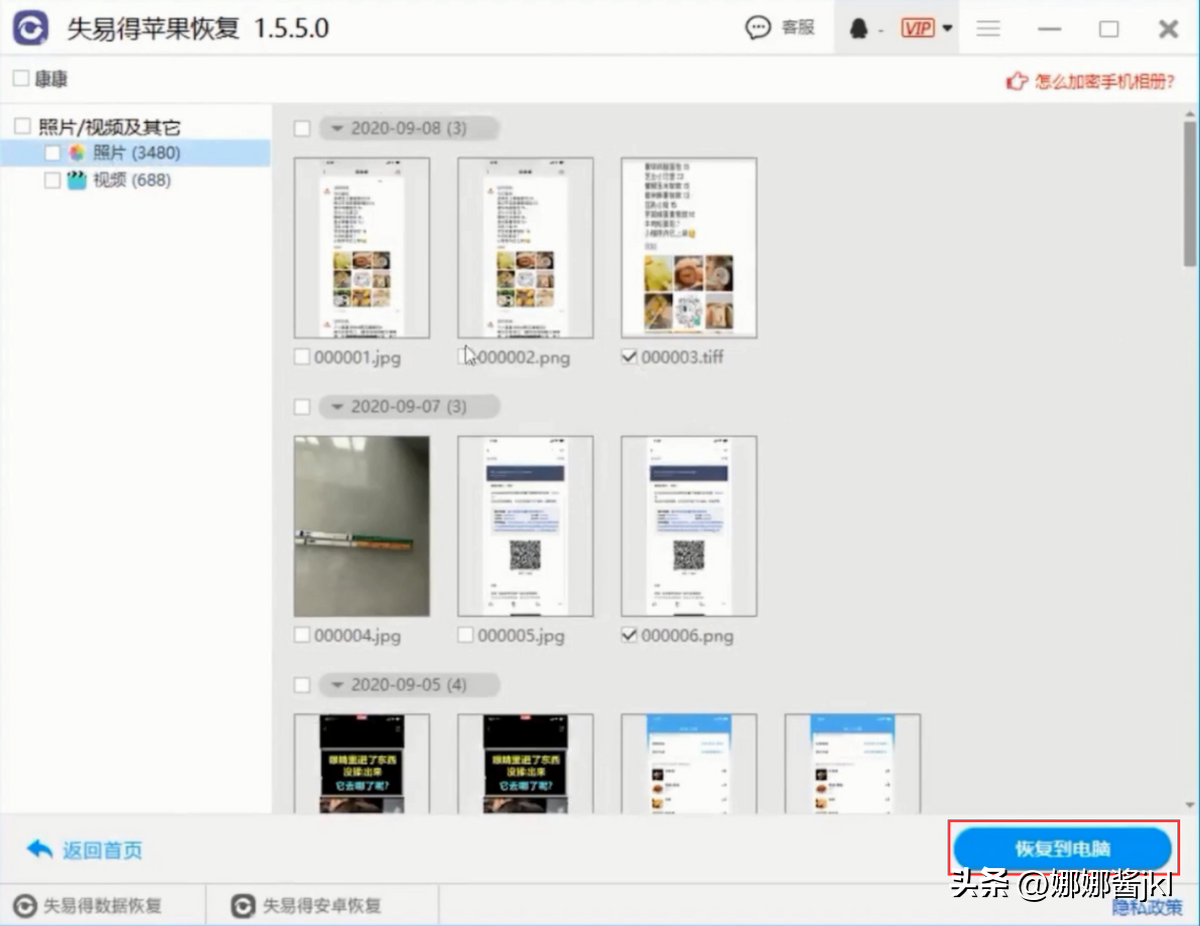The width and height of the screenshot is (1200, 926).
Task: Collapse the 2020-09-07 (3) group
Action: click(338, 407)
